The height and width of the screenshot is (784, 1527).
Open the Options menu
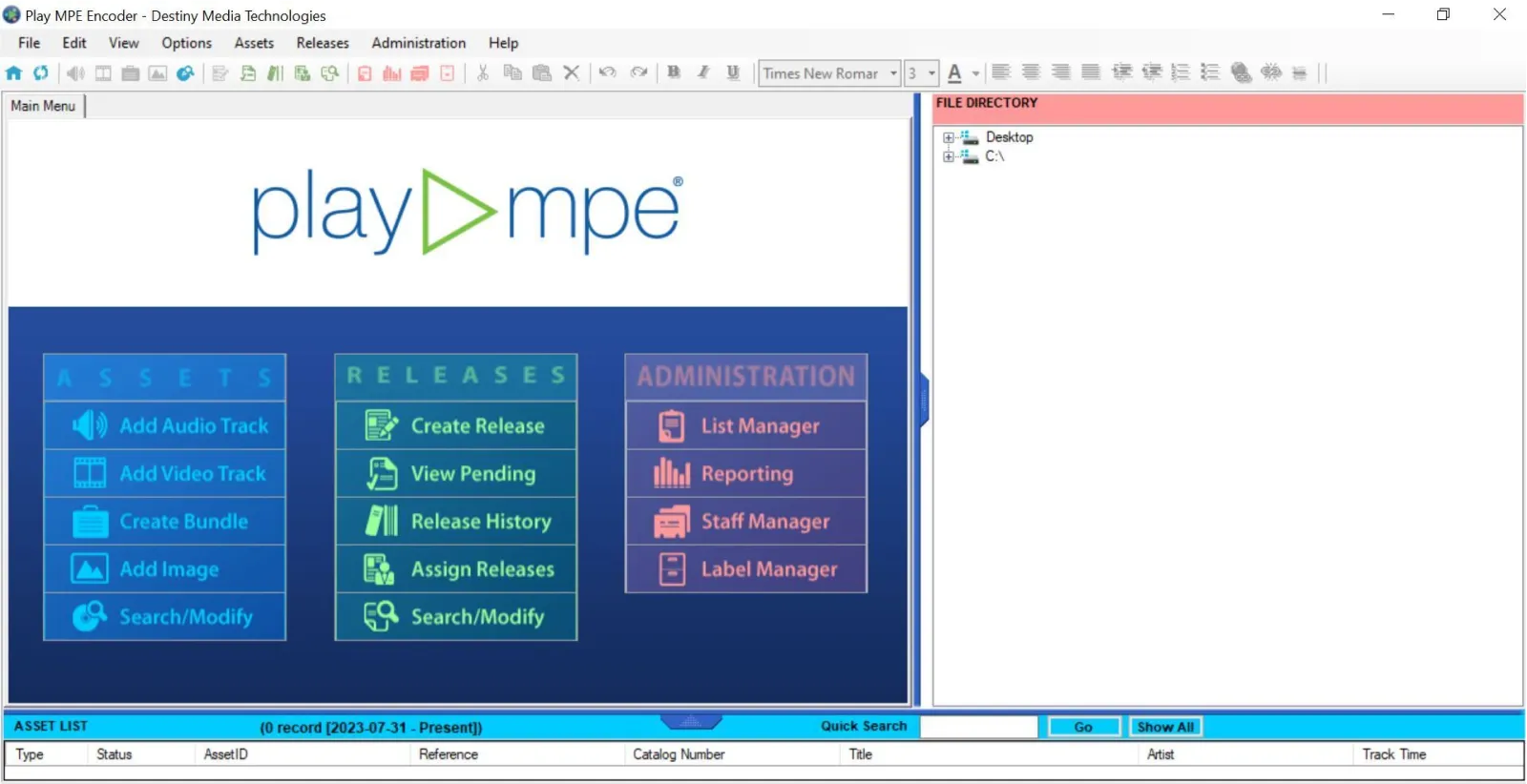[187, 43]
